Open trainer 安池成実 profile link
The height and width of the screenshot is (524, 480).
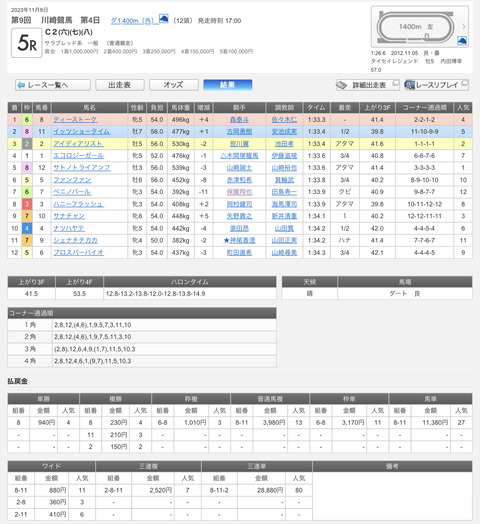(284, 132)
